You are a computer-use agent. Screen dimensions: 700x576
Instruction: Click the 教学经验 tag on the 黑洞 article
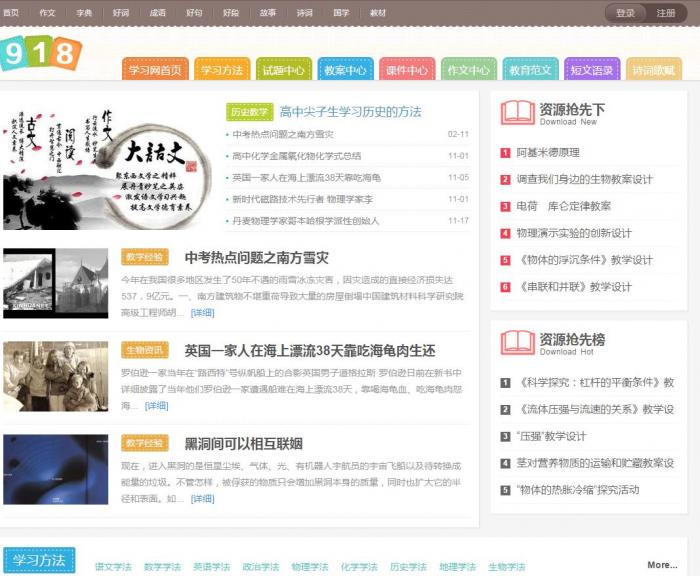point(145,443)
